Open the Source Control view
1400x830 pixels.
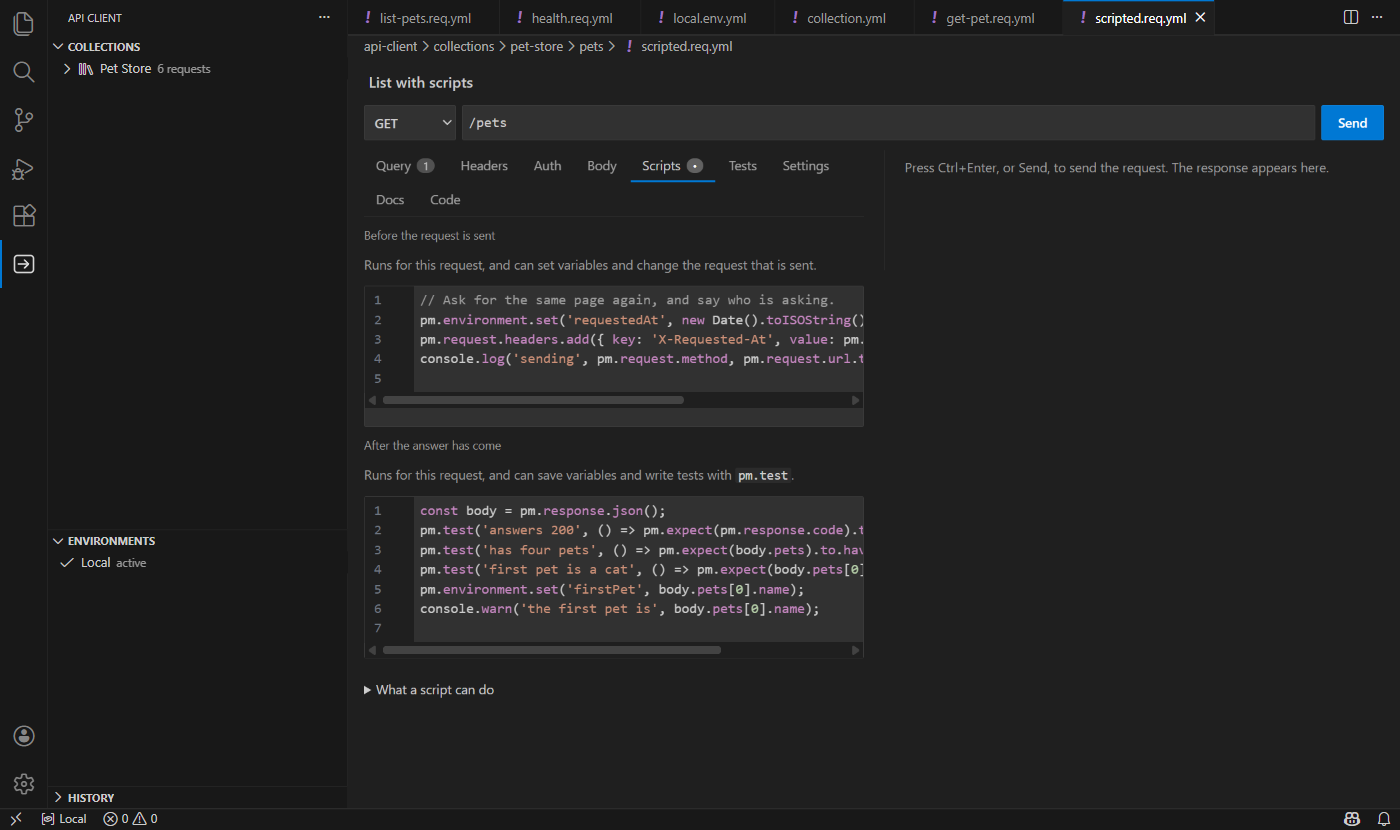coord(24,120)
